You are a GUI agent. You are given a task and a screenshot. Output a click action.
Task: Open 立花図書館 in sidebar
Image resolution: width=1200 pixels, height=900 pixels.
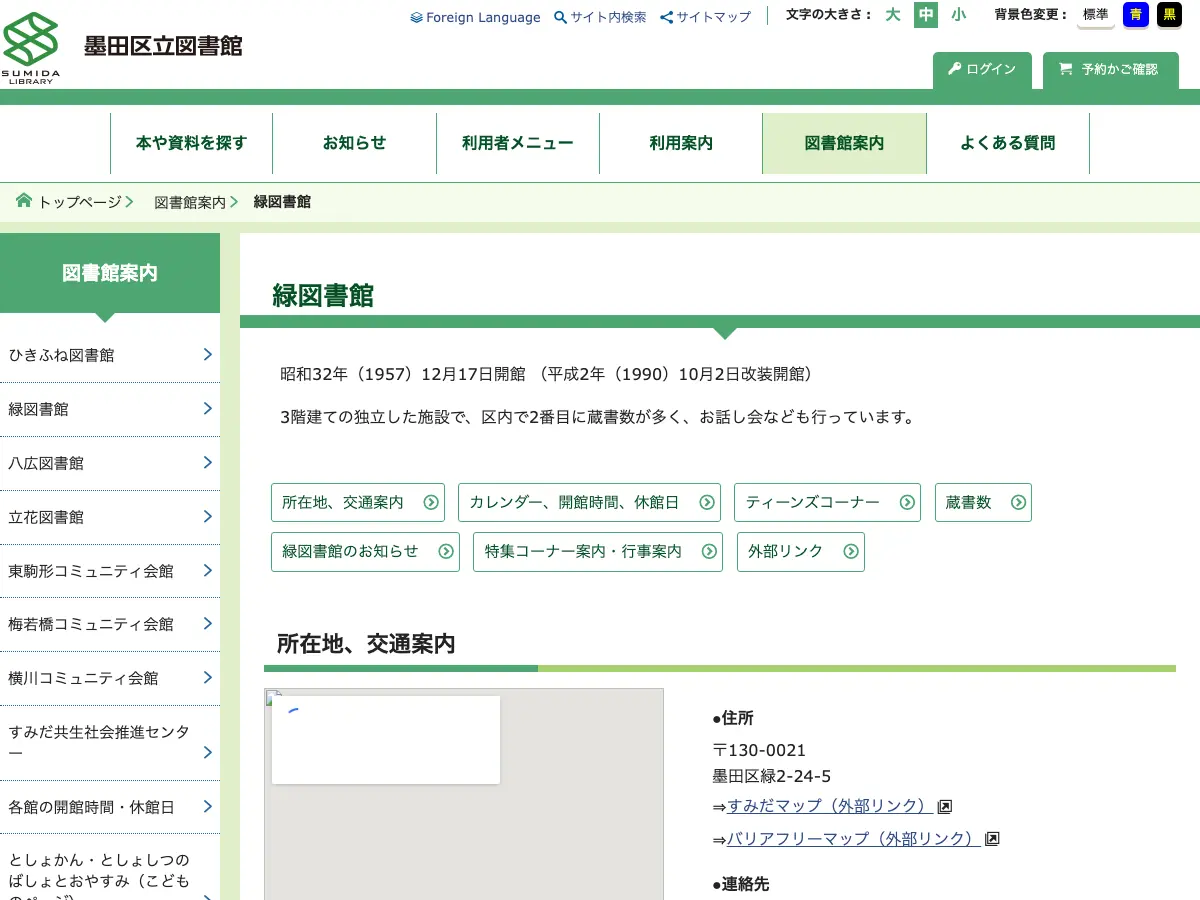click(110, 517)
